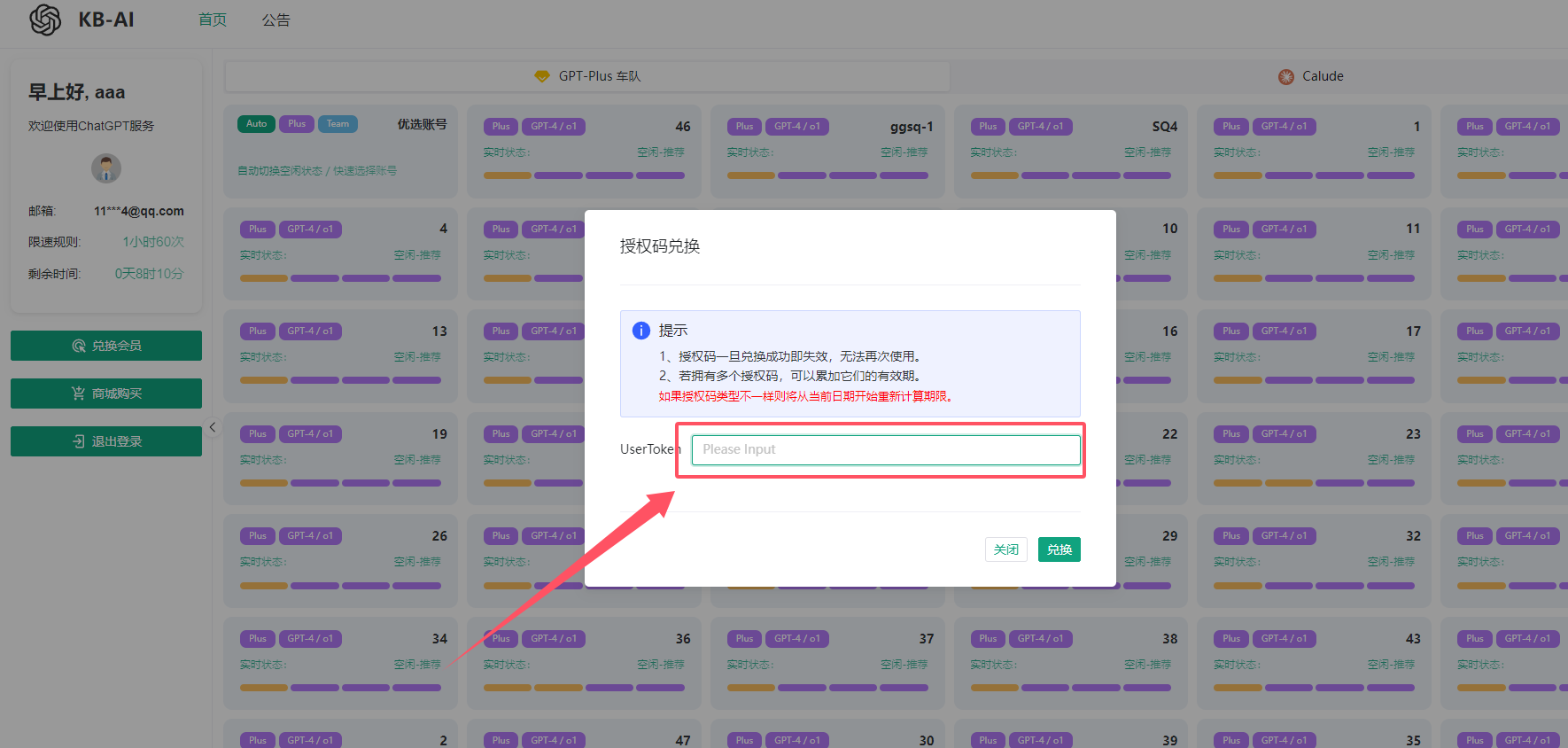This screenshot has height=748, width=1568.
Task: Click the 退出登录 button
Action: pyautogui.click(x=106, y=441)
